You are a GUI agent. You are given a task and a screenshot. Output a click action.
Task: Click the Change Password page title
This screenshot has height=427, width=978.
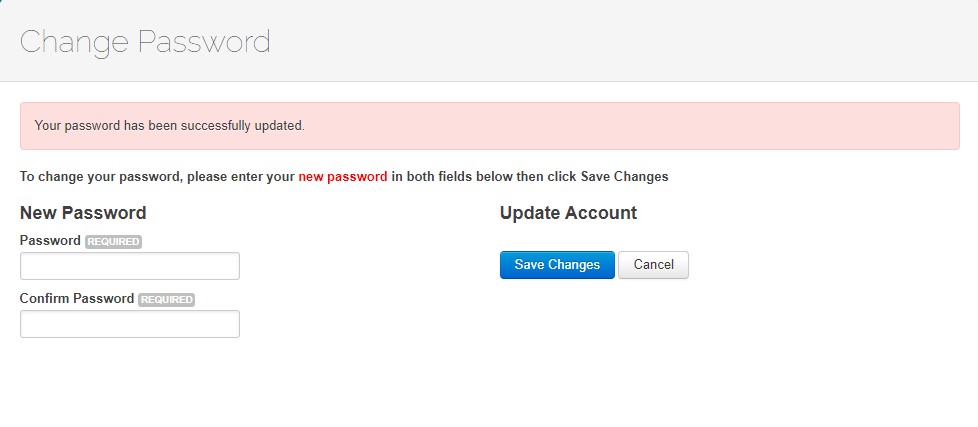pyautogui.click(x=145, y=42)
